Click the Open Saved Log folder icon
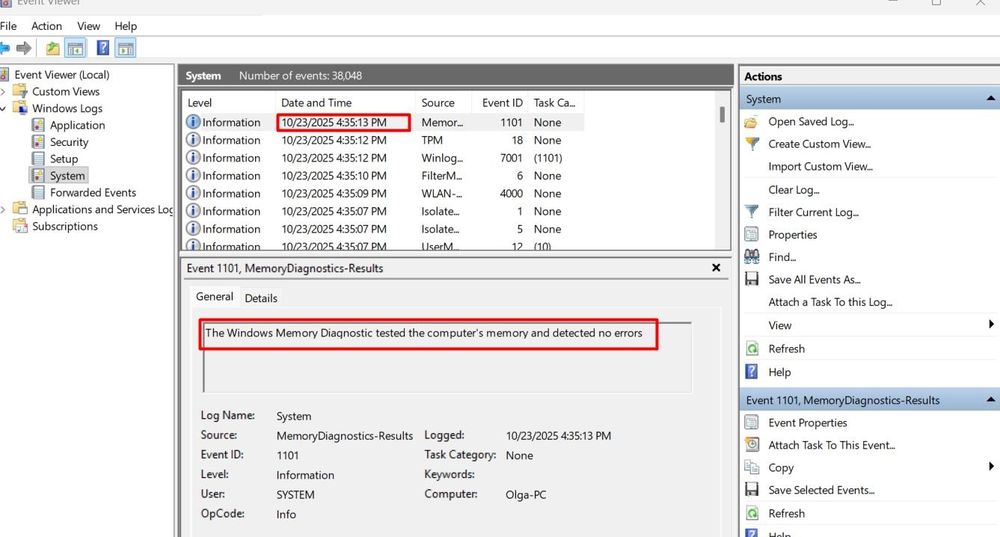The height and width of the screenshot is (537, 1000). coord(752,122)
